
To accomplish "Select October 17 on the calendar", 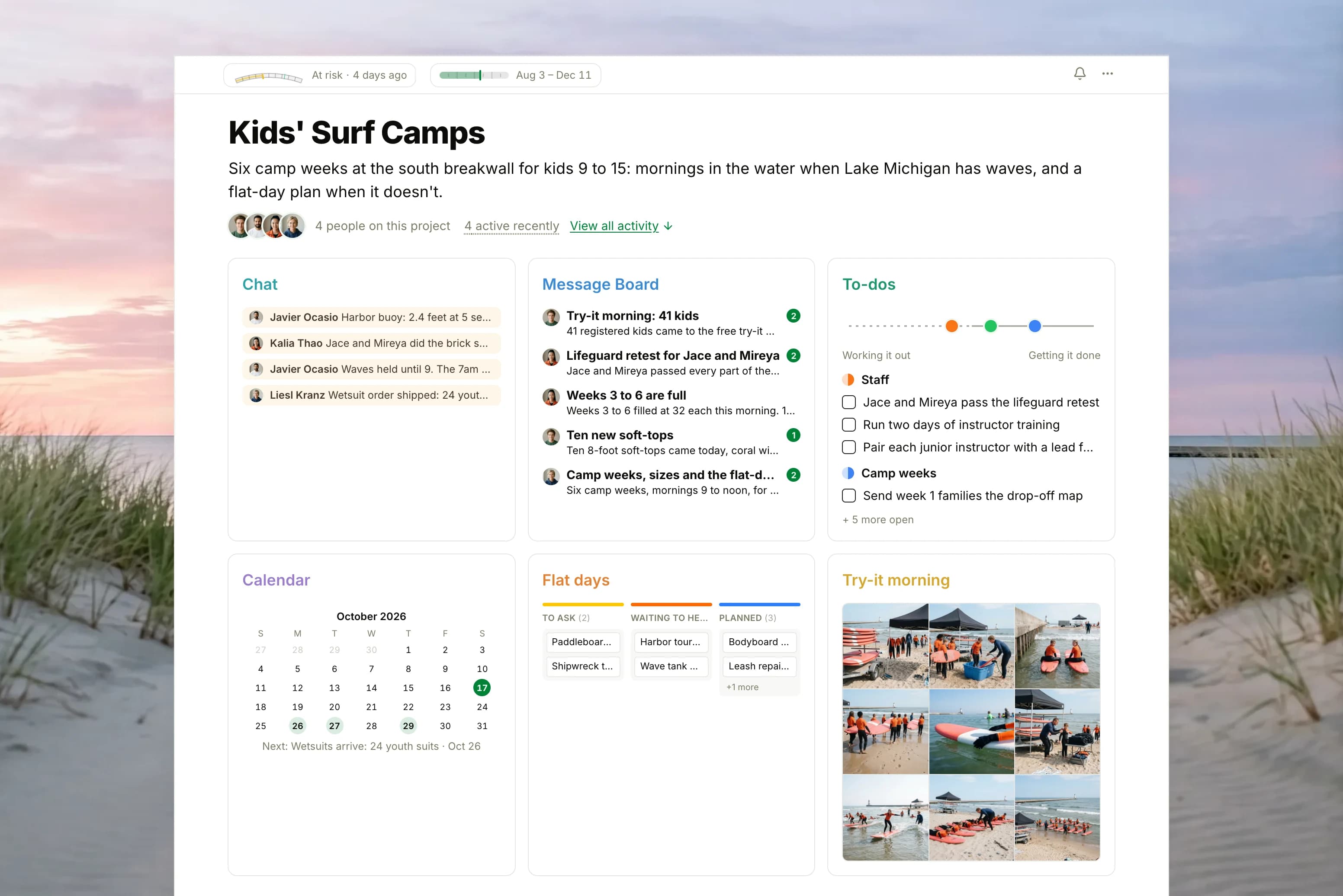I will point(482,688).
